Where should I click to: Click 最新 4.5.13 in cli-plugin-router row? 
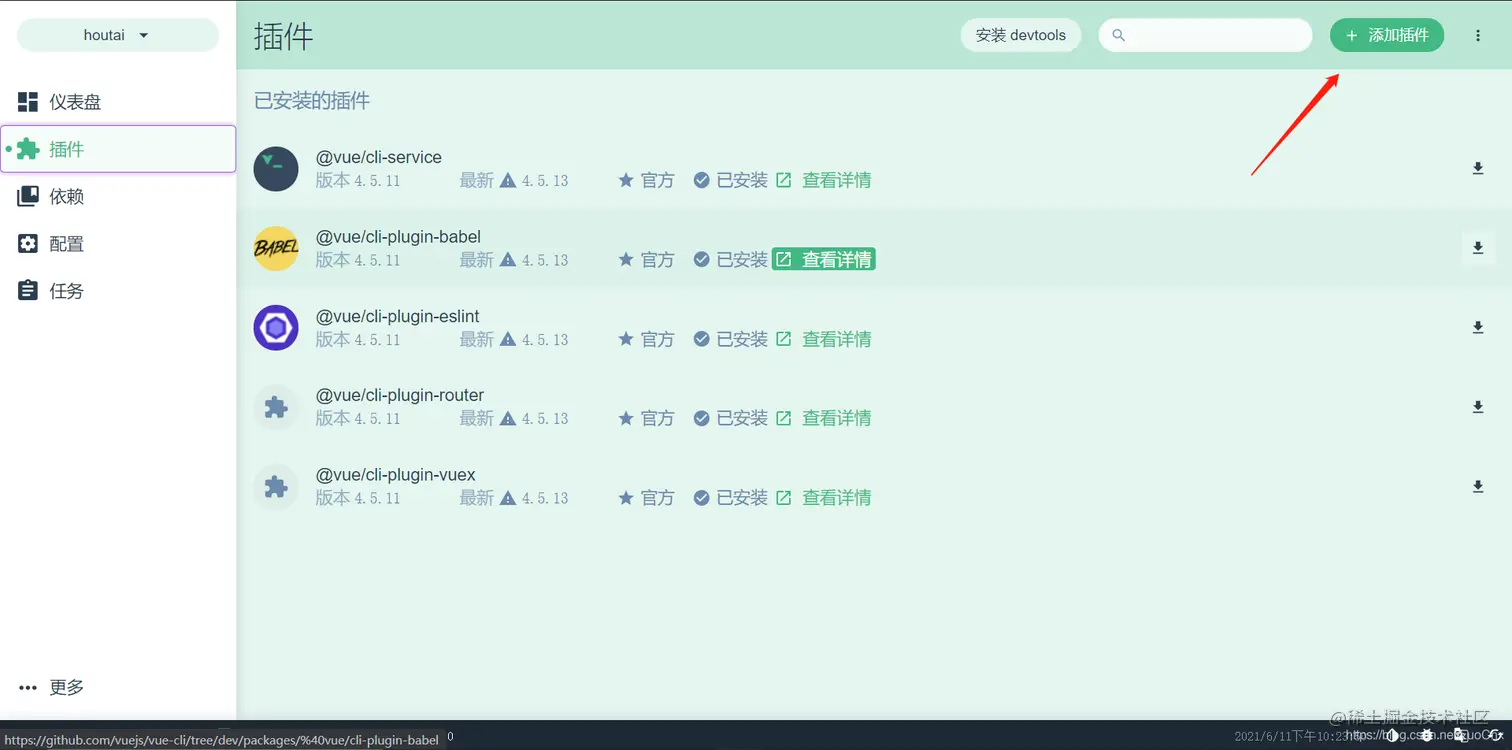(x=514, y=418)
